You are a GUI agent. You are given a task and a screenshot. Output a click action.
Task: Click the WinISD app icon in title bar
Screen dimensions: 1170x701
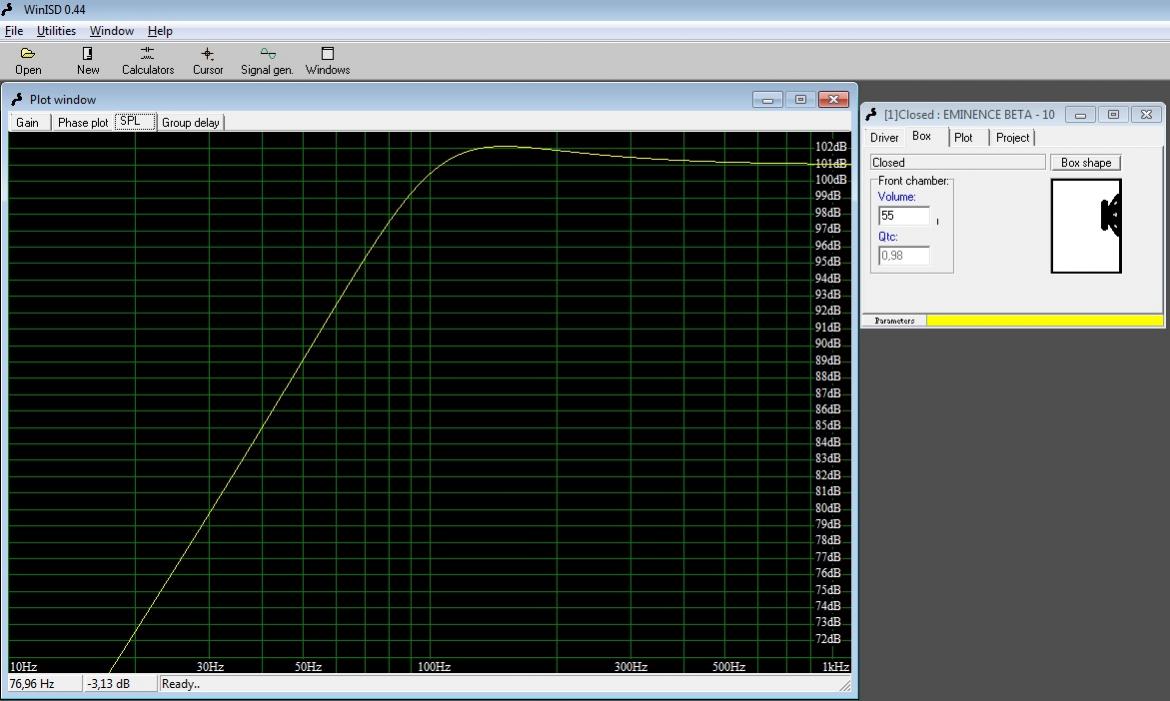[8, 10]
